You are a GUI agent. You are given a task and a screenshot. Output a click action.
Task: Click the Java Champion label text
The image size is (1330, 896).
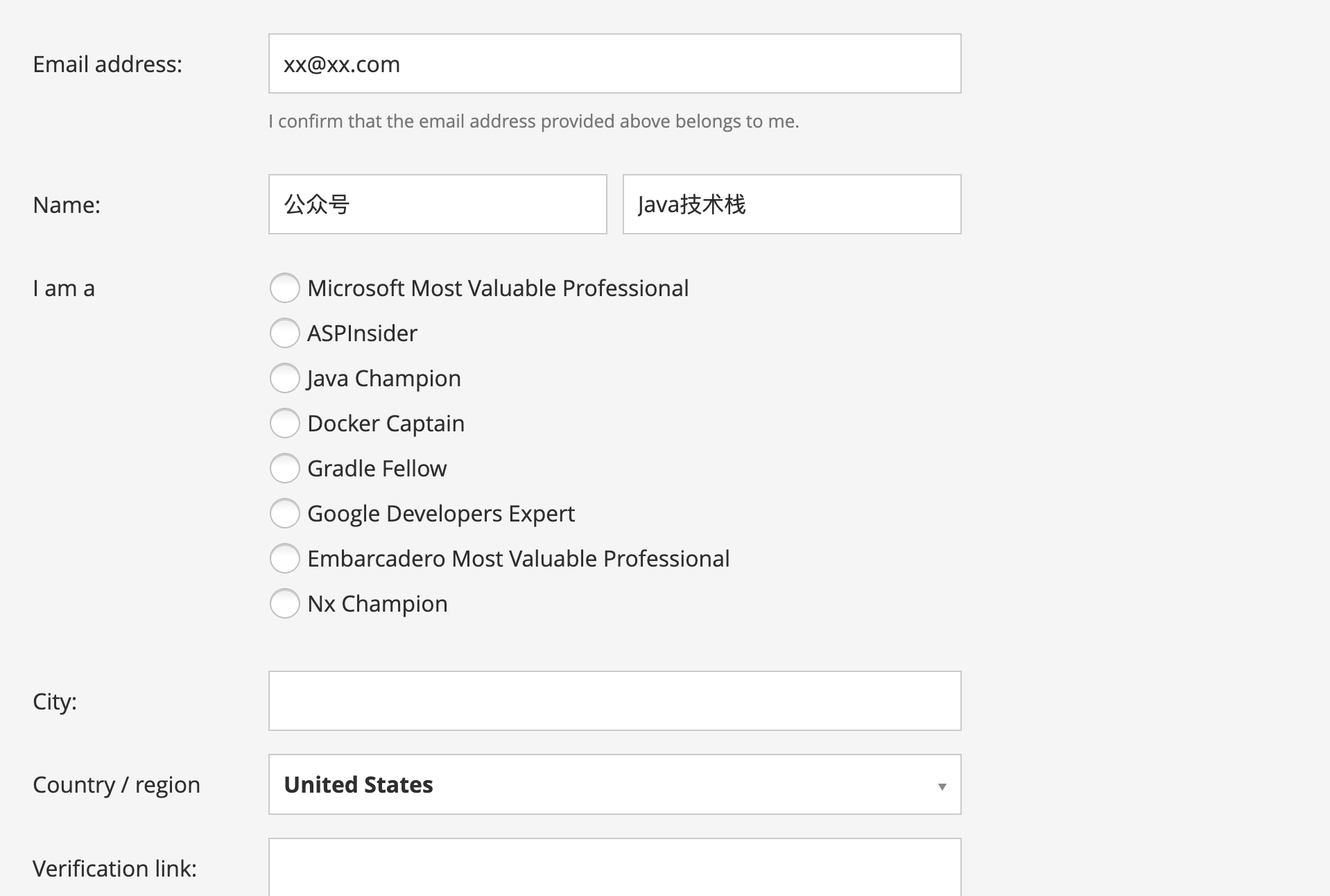click(384, 379)
